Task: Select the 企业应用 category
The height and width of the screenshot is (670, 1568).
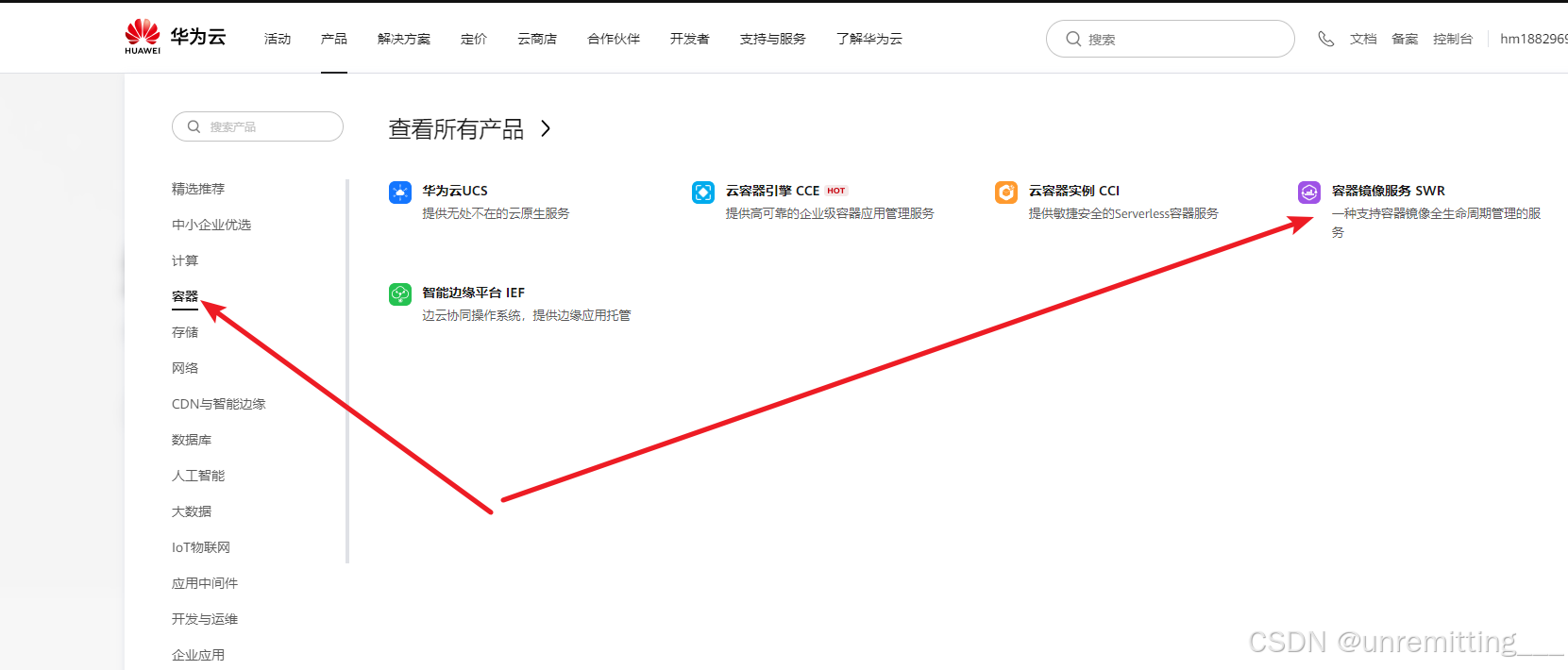Action: point(198,655)
